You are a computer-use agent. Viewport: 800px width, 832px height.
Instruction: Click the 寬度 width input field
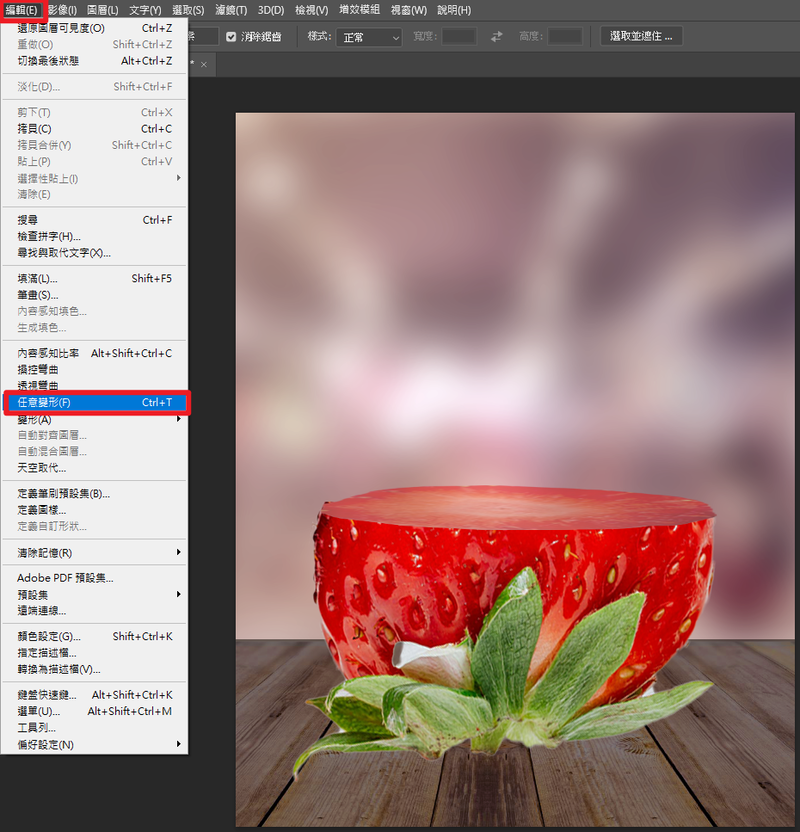click(459, 37)
